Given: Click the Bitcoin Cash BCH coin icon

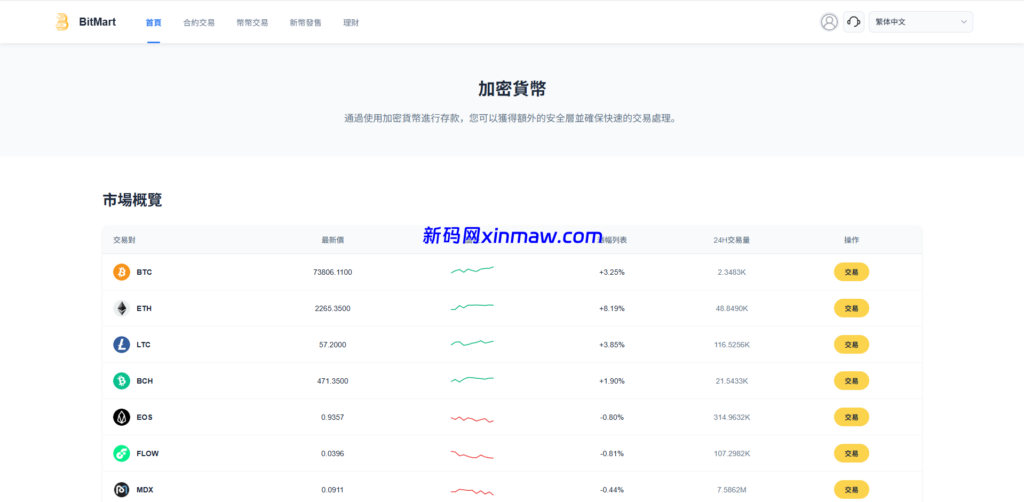Looking at the screenshot, I should tap(121, 381).
